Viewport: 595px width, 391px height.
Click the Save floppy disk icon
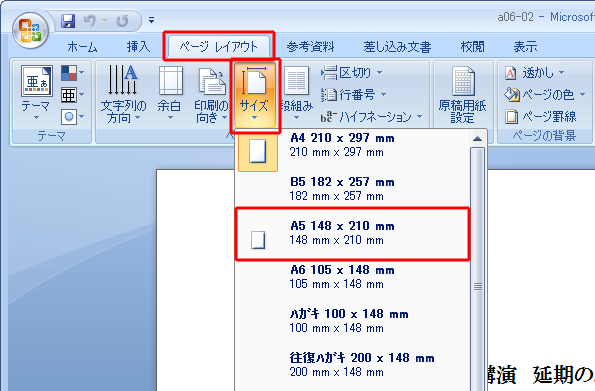pyautogui.click(x=68, y=20)
